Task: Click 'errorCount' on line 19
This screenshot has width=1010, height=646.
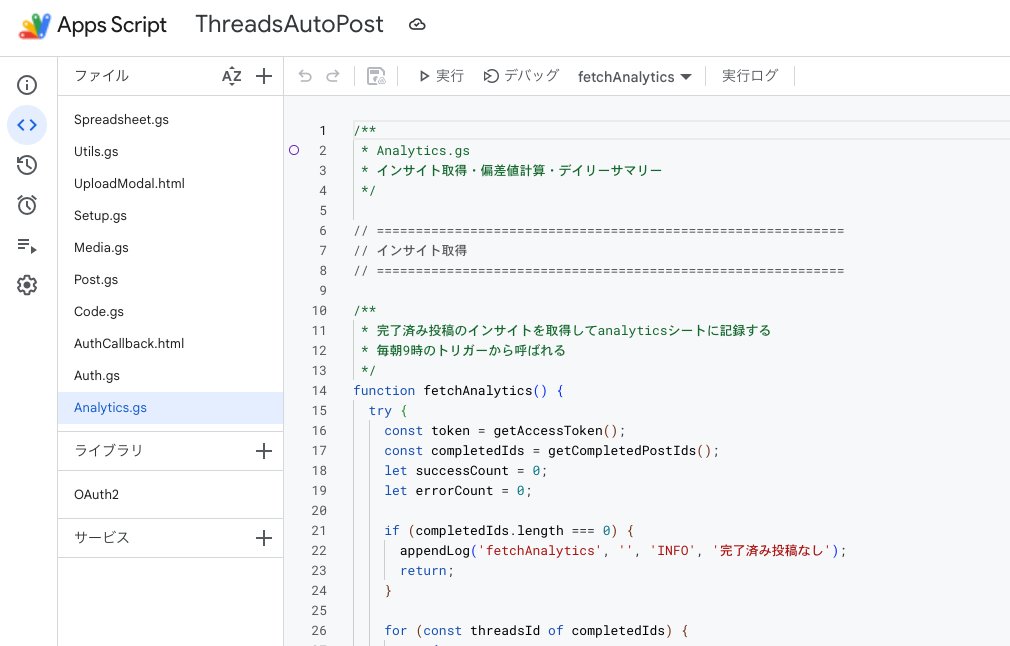Action: point(454,490)
